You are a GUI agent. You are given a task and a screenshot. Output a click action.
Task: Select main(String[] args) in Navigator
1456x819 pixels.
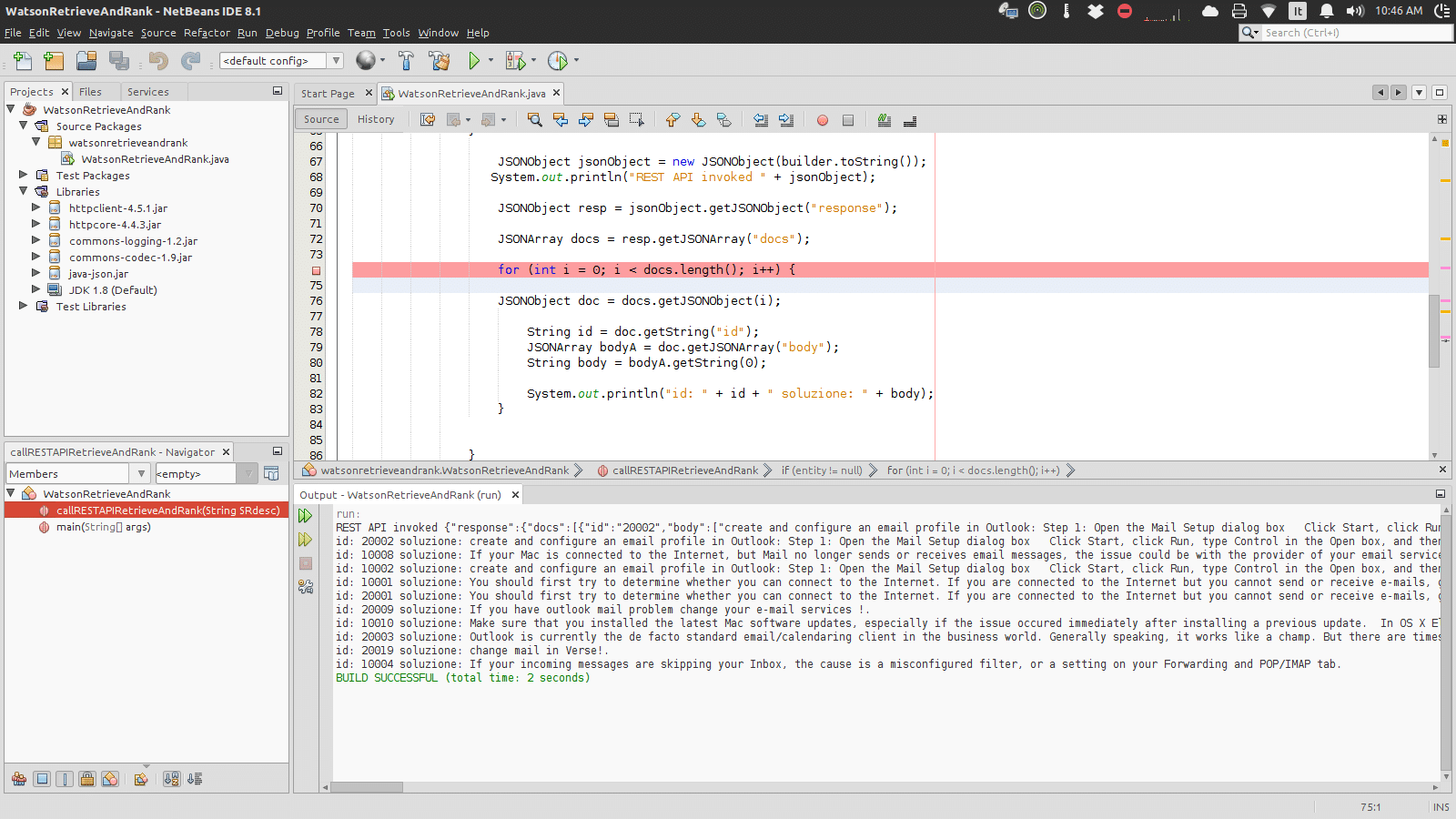(x=103, y=527)
